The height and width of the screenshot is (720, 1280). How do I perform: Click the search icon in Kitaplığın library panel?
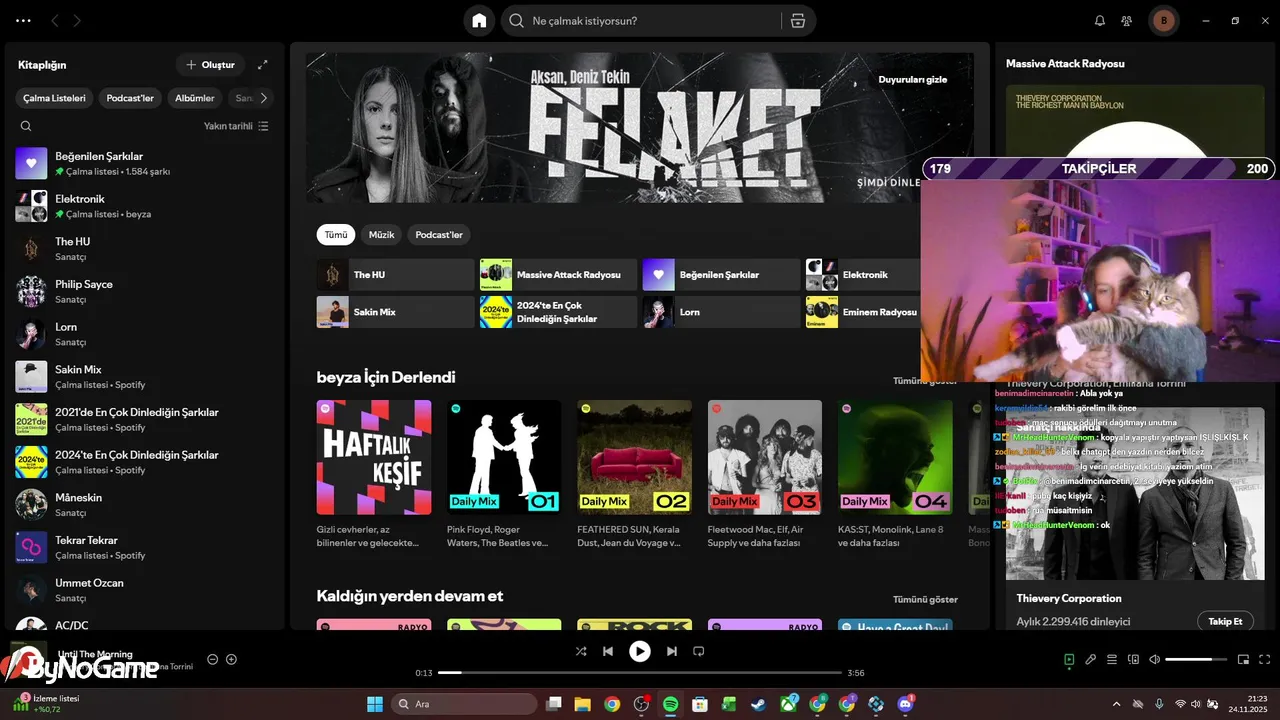(26, 126)
